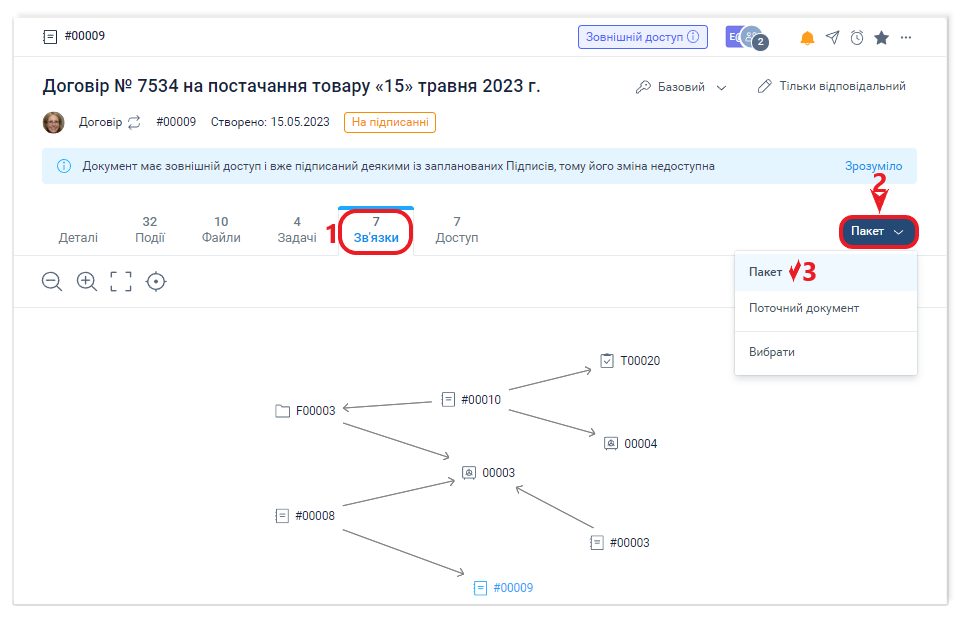Open the Події tab

pyautogui.click(x=150, y=230)
